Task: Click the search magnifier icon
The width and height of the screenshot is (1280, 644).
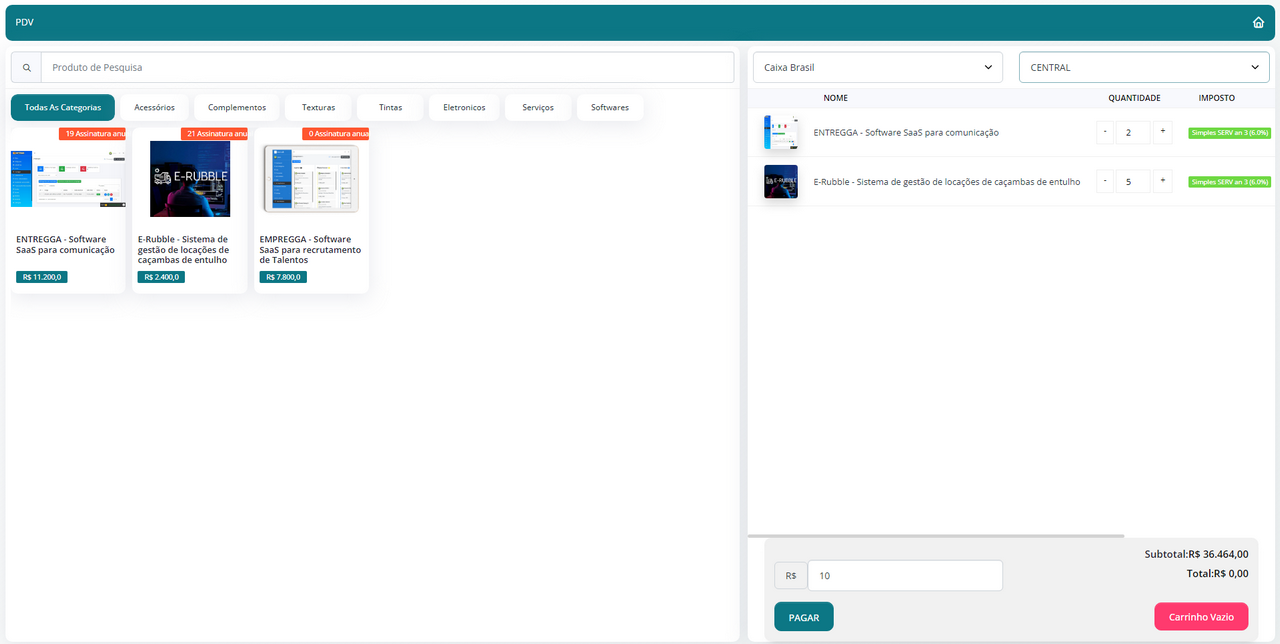Action: pos(26,68)
